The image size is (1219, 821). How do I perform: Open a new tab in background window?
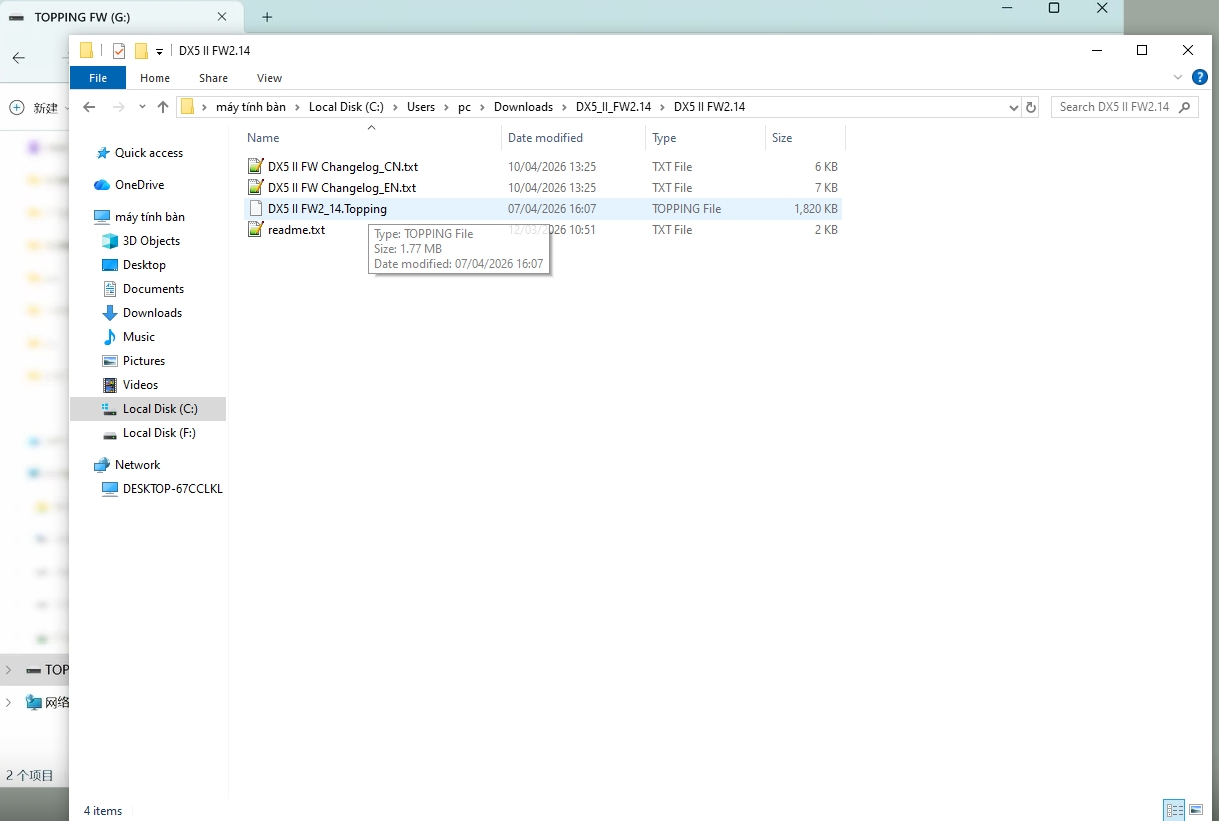(267, 17)
